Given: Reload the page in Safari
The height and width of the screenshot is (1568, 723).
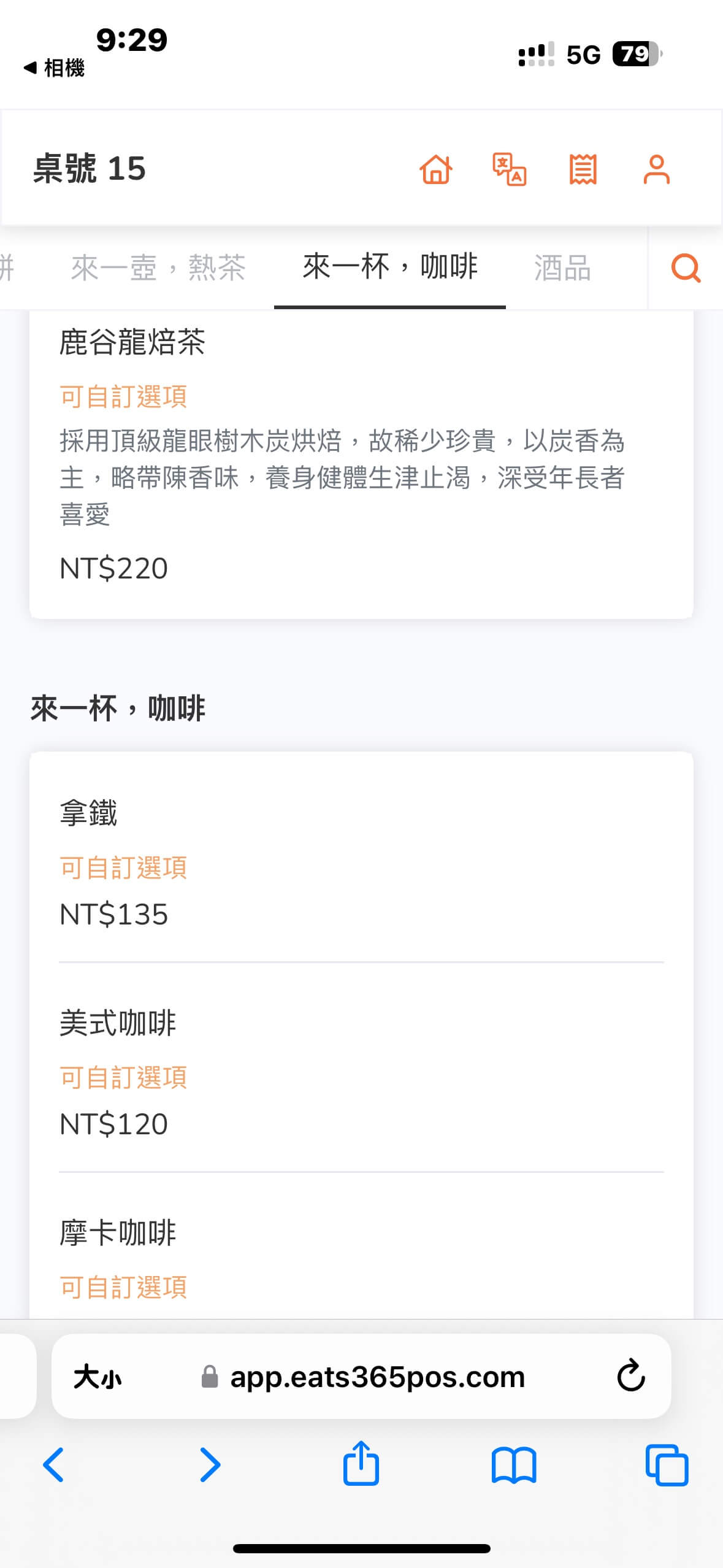Looking at the screenshot, I should click(x=630, y=1376).
